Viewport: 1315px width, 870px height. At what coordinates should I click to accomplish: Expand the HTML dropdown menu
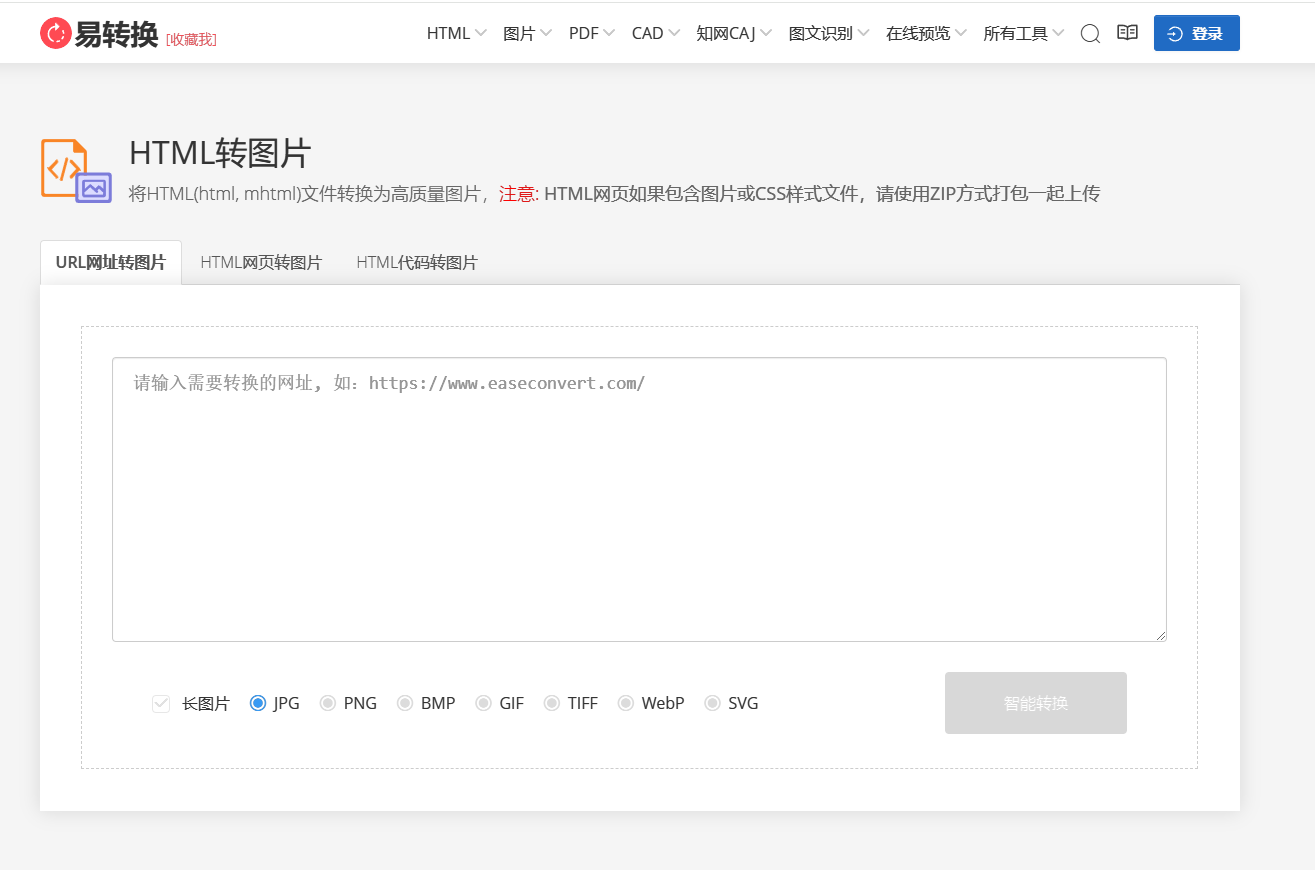[x=456, y=33]
